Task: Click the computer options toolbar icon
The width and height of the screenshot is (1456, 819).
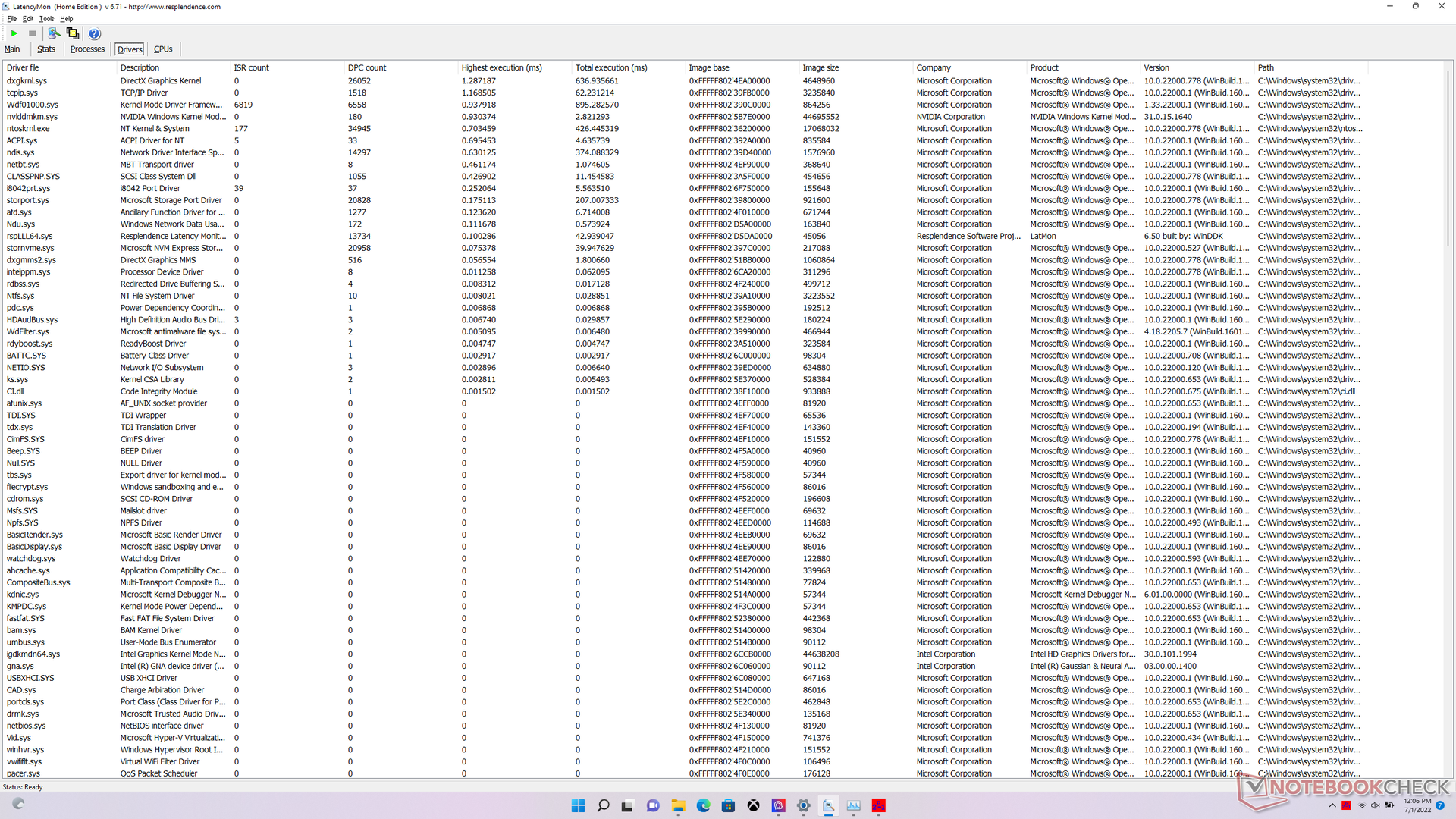Action: click(54, 33)
